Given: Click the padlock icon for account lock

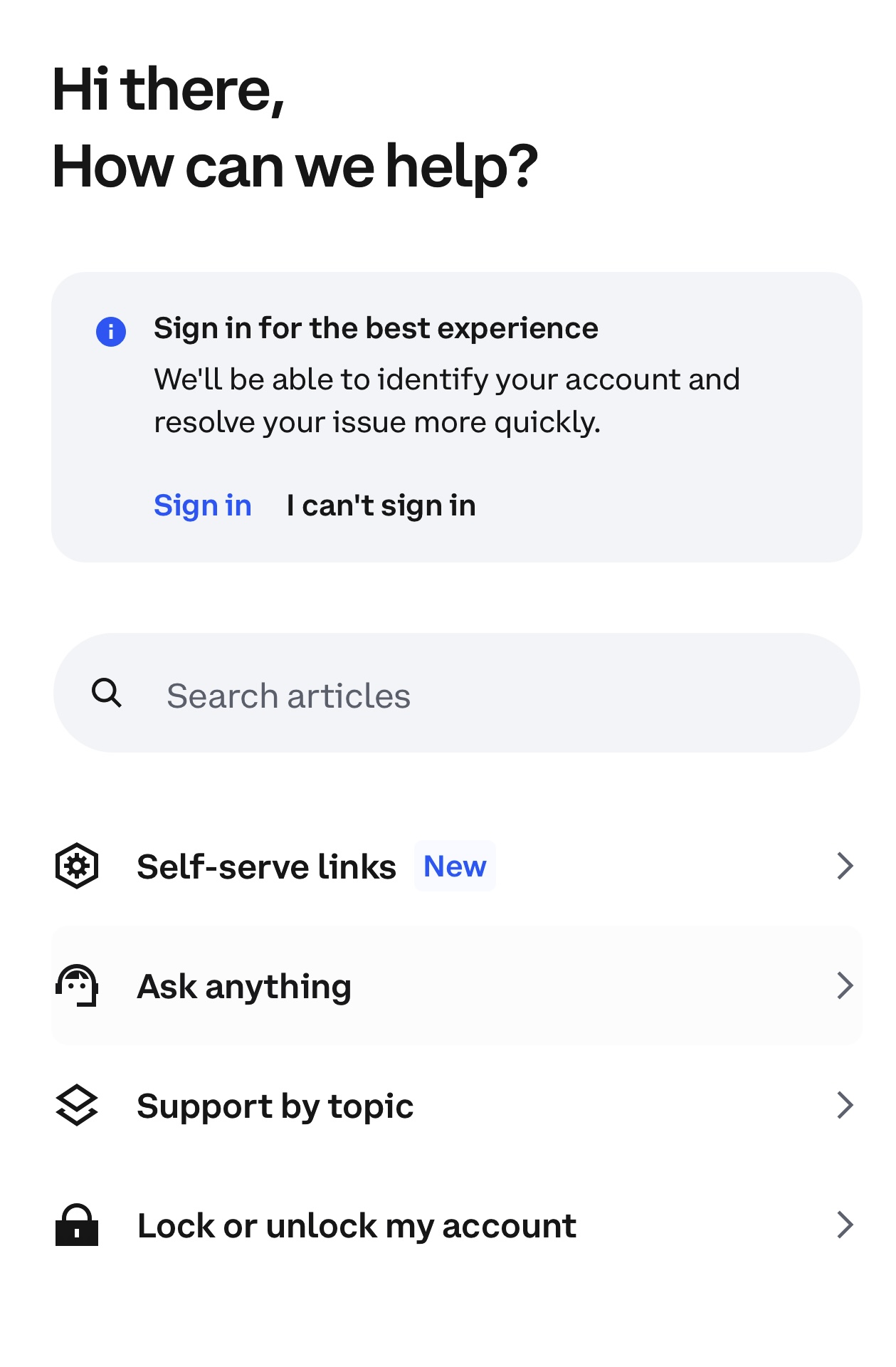Looking at the screenshot, I should pos(77,1225).
